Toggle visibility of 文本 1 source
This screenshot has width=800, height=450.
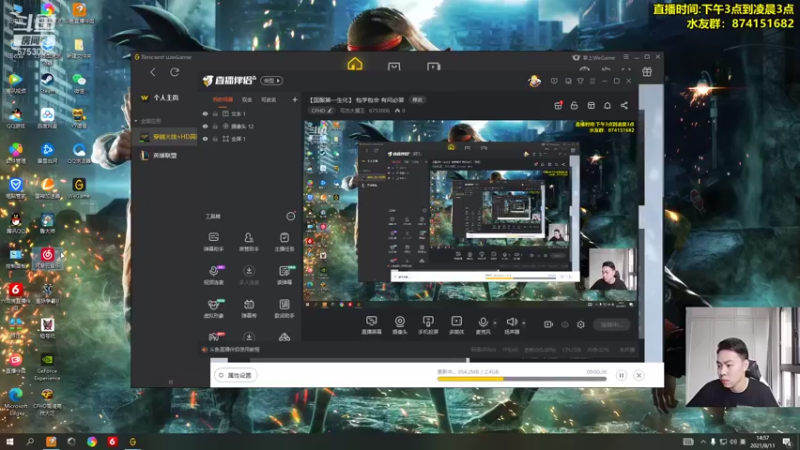[205, 114]
